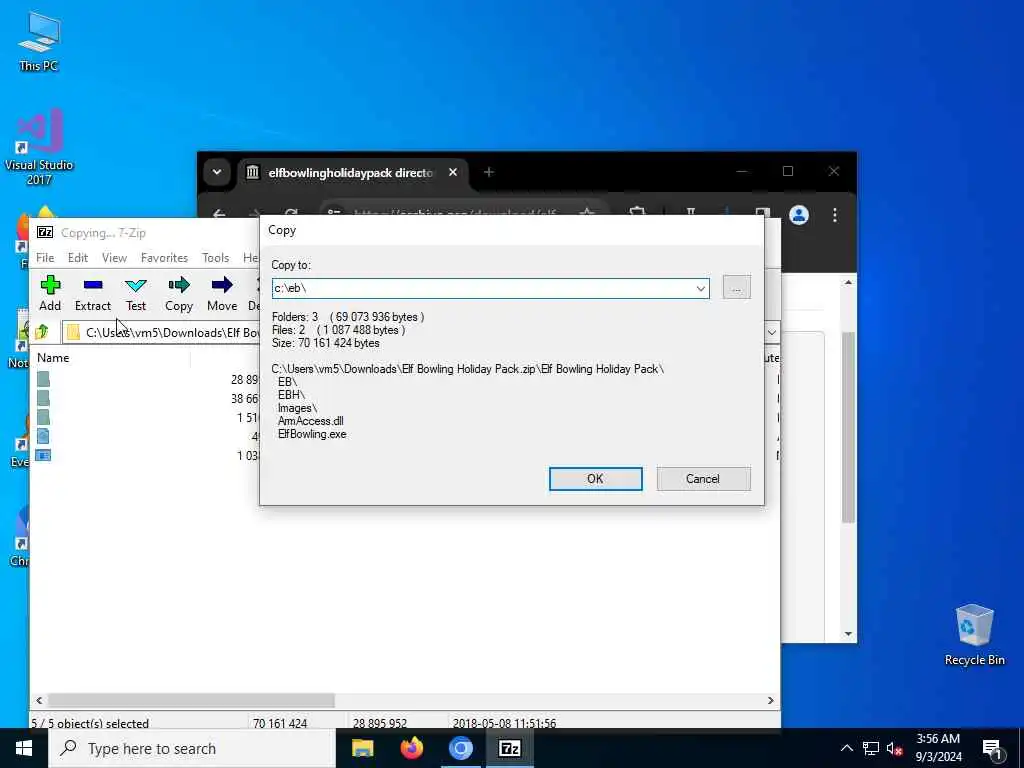Click the Add toolbar icon in 7-Zip
The width and height of the screenshot is (1024, 768).
50,293
